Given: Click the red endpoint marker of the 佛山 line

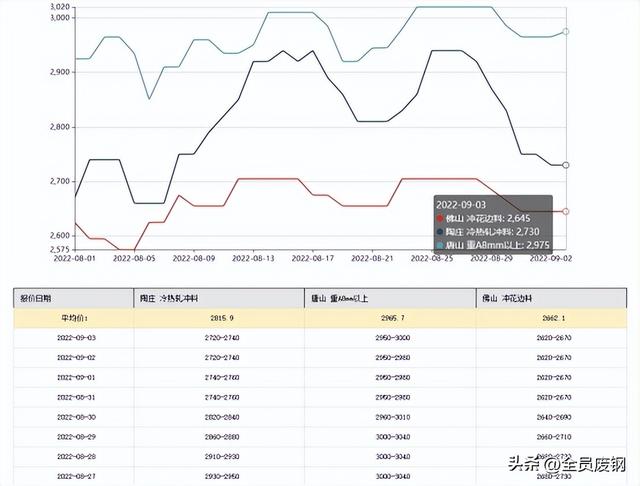Looking at the screenshot, I should tap(565, 211).
